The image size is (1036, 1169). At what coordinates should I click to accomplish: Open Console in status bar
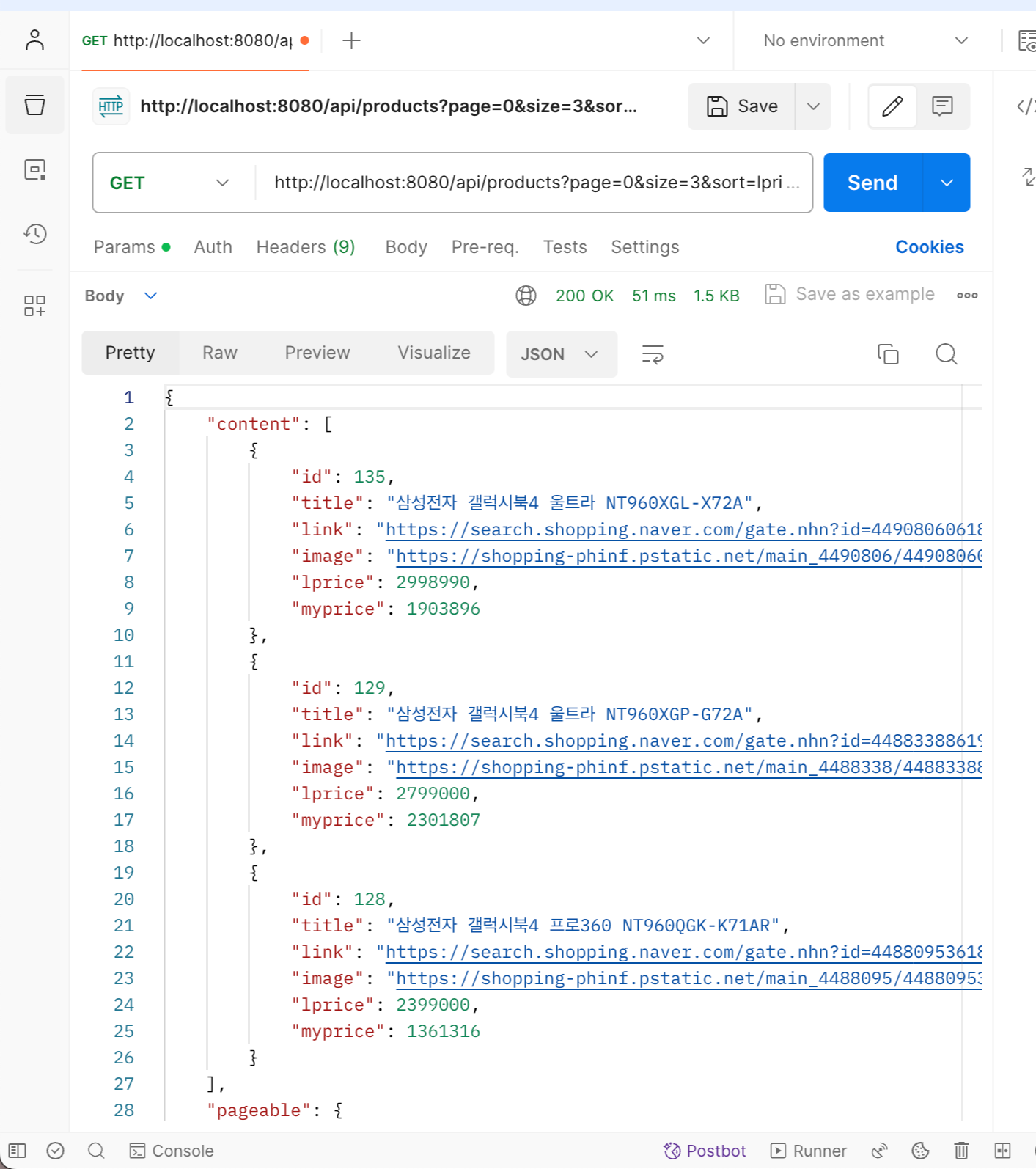pos(172,1151)
